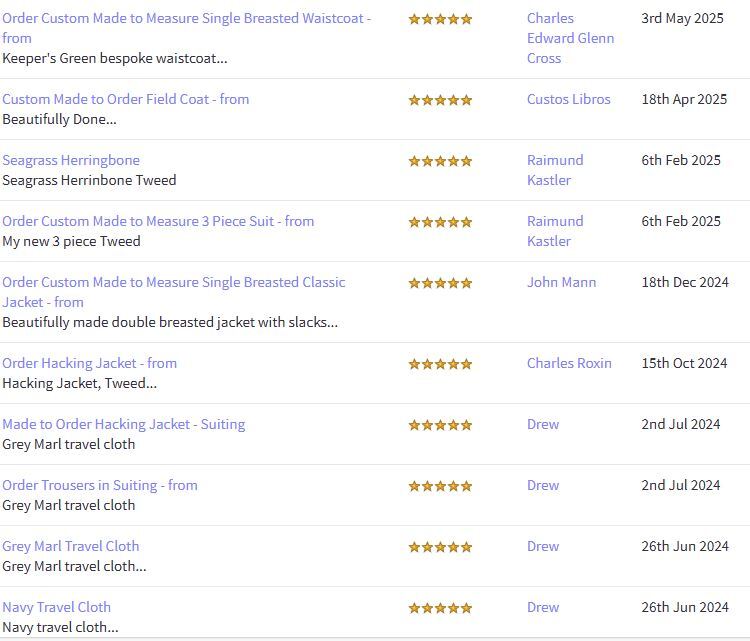Viewport: 750px width, 641px height.
Task: Open the Charles Roxin reviewer link
Action: [x=569, y=363]
